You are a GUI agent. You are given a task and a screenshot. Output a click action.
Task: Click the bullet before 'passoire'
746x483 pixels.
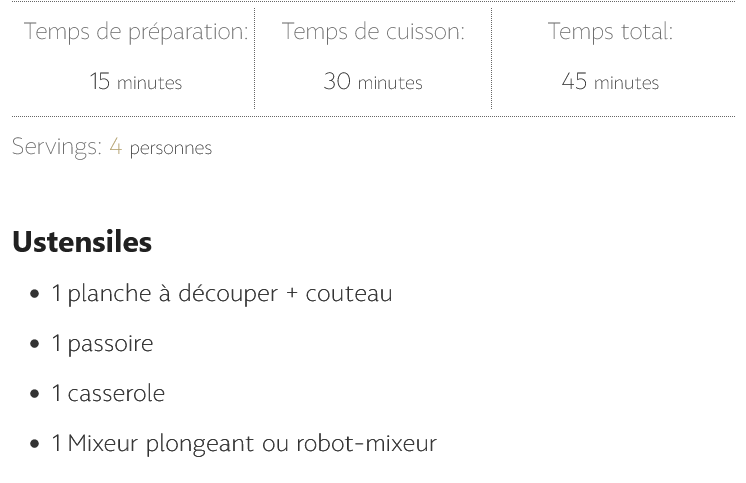click(35, 344)
